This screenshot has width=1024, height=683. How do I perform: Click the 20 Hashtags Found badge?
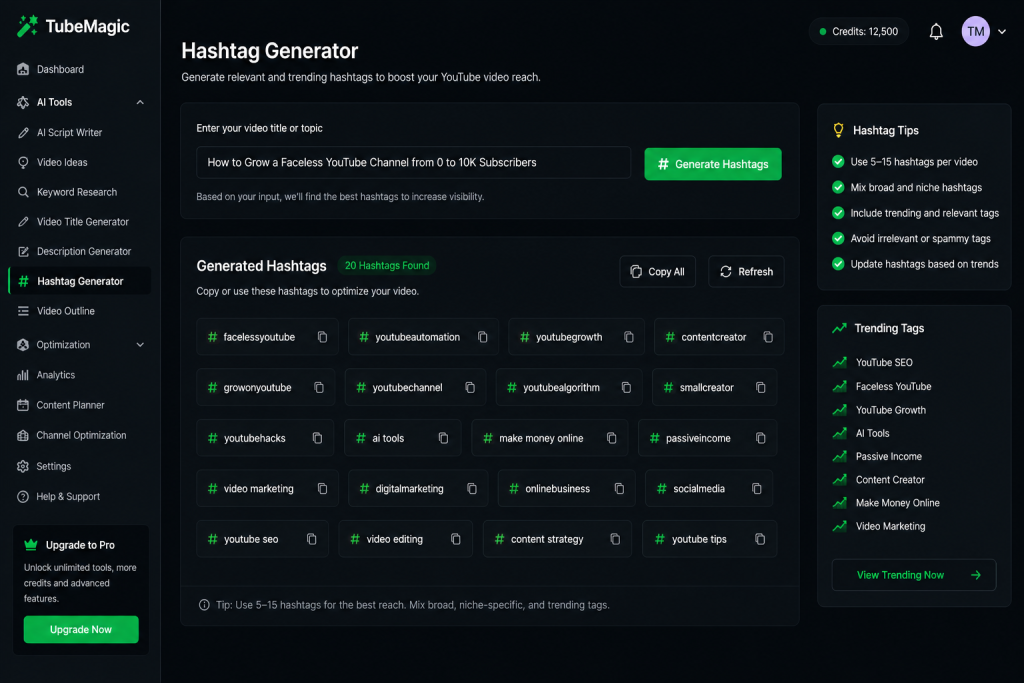click(x=387, y=266)
